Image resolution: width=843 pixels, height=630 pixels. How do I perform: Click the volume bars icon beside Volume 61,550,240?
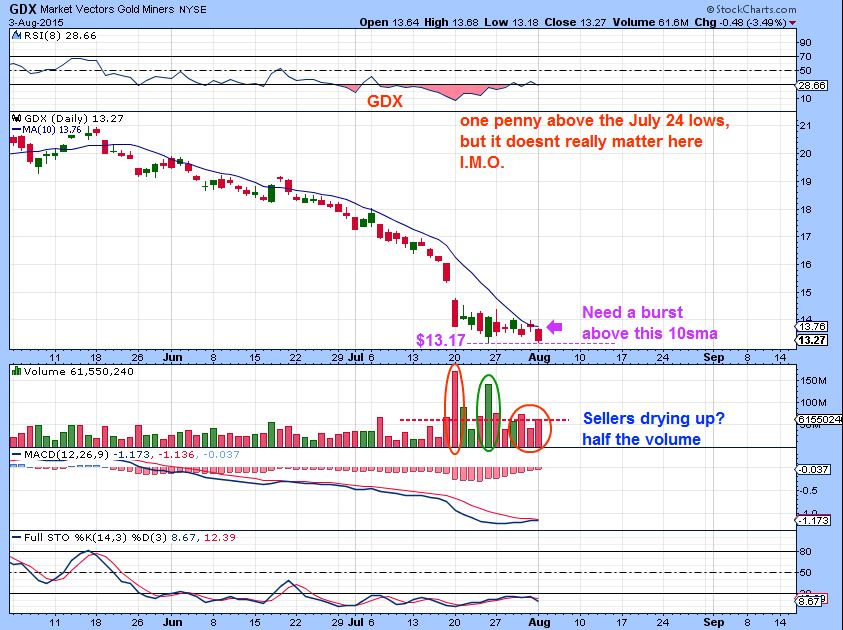[x=16, y=371]
